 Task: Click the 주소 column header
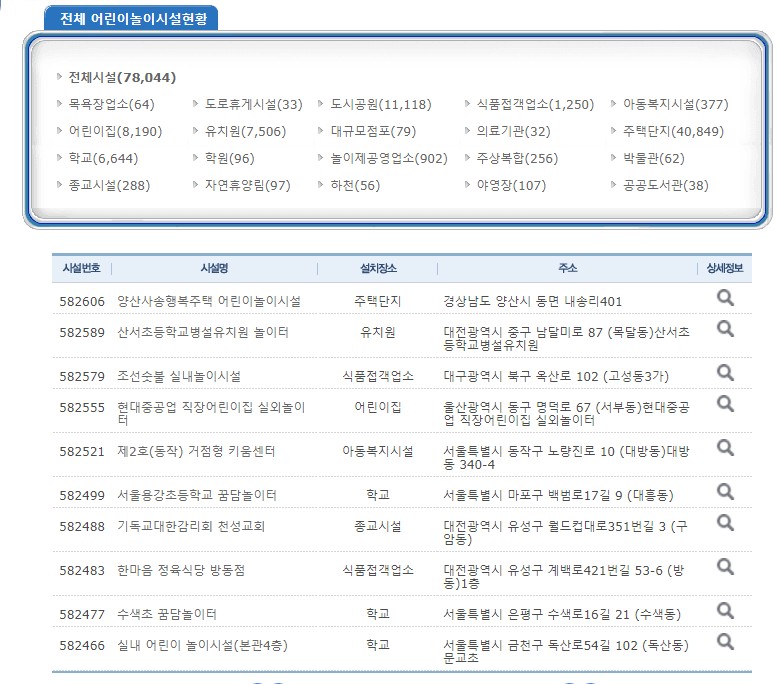[x=567, y=268]
